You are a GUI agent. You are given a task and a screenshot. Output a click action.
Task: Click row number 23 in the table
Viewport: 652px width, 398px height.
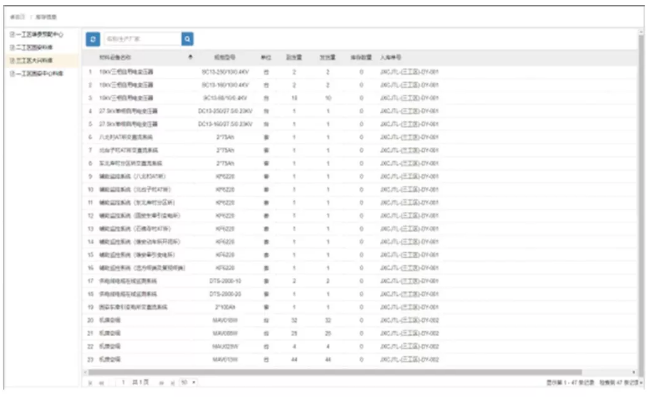point(90,359)
